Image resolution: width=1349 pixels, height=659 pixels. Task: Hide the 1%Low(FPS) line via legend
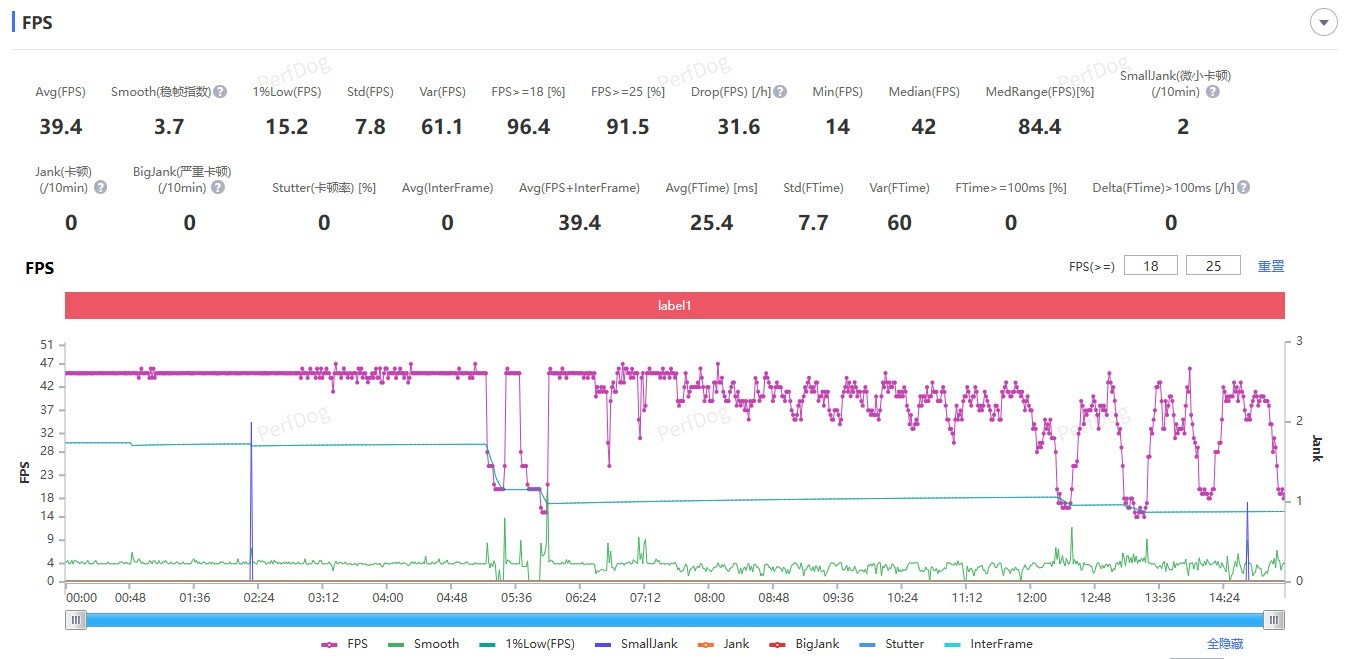tap(527, 644)
